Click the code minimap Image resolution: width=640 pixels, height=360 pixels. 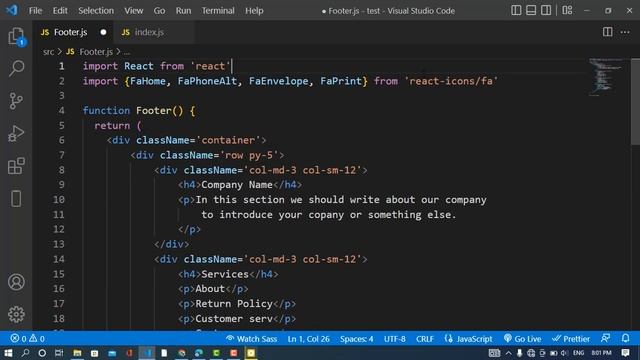point(606,77)
